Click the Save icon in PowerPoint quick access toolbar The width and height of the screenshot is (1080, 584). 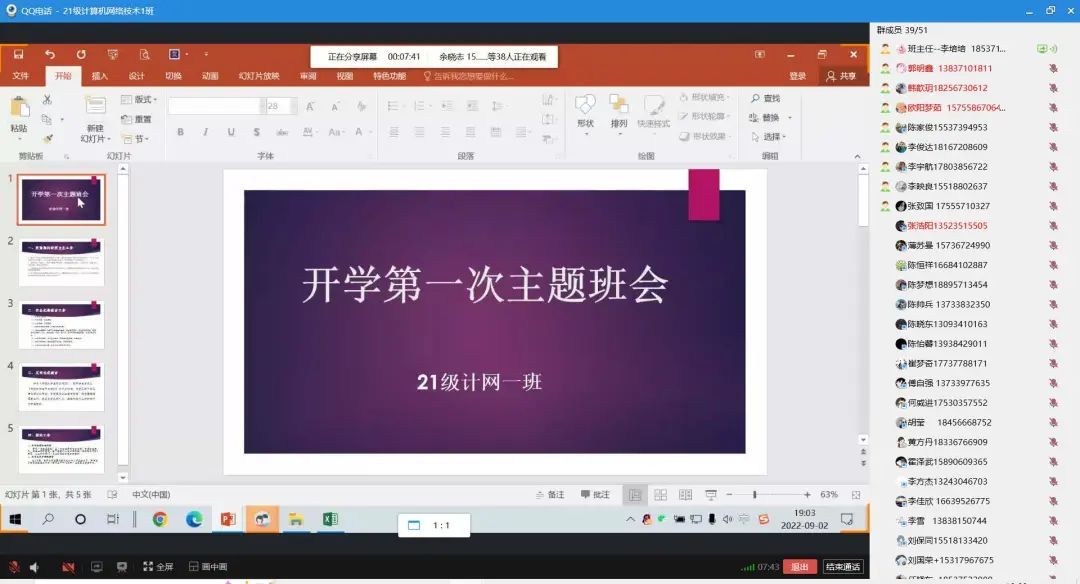(x=19, y=54)
